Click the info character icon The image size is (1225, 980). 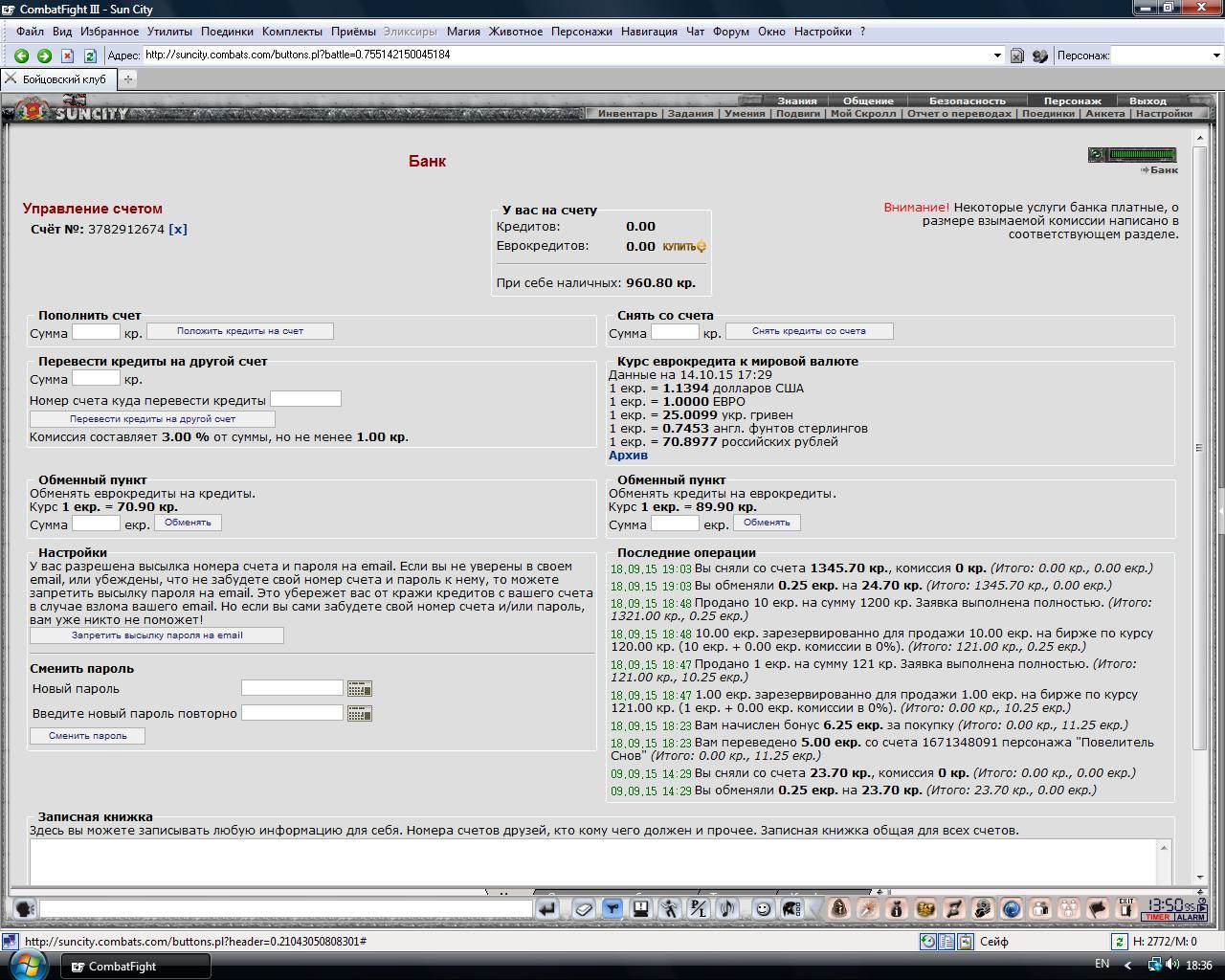click(897, 908)
